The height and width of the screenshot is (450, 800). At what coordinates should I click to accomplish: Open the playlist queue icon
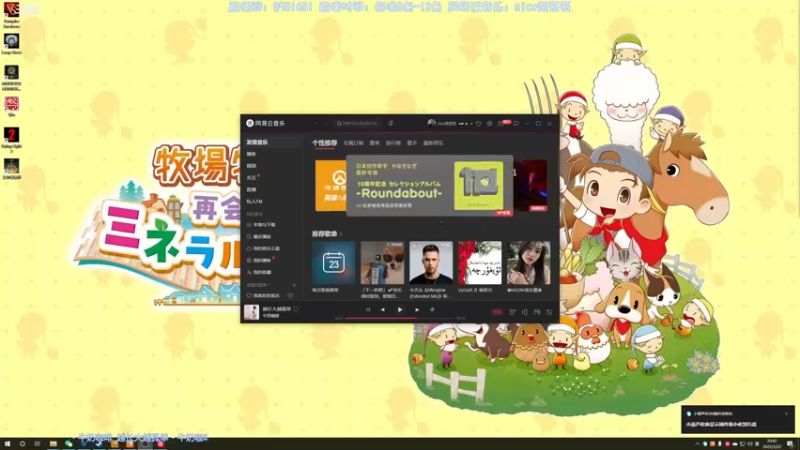[549, 312]
